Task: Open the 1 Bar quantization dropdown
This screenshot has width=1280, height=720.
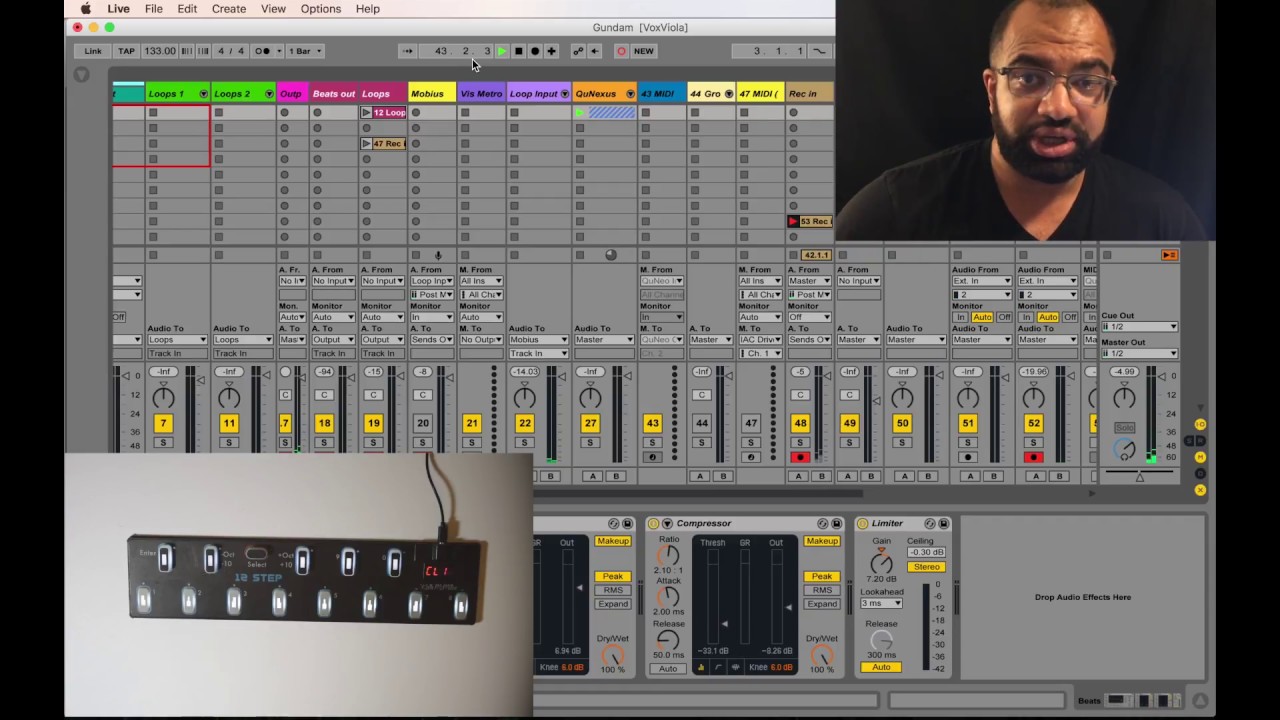Action: pyautogui.click(x=306, y=51)
